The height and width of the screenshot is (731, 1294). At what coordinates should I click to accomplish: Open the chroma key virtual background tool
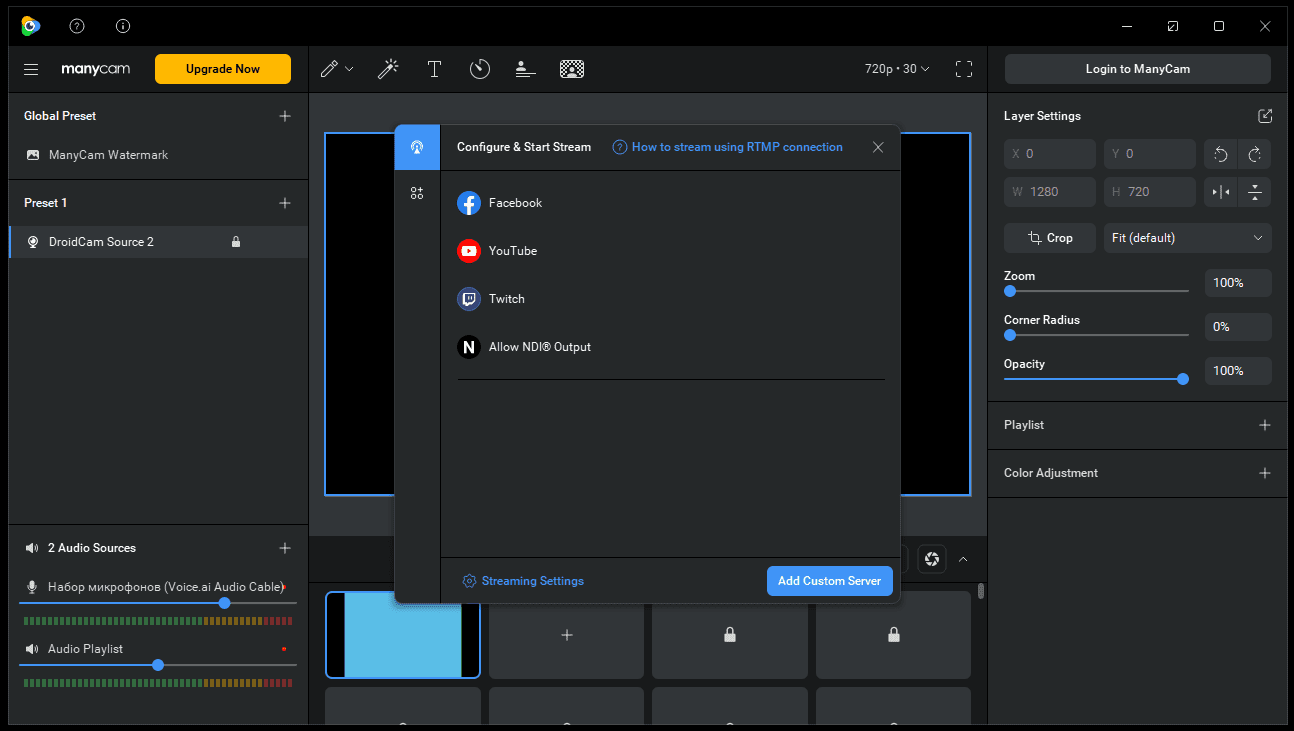coord(572,69)
